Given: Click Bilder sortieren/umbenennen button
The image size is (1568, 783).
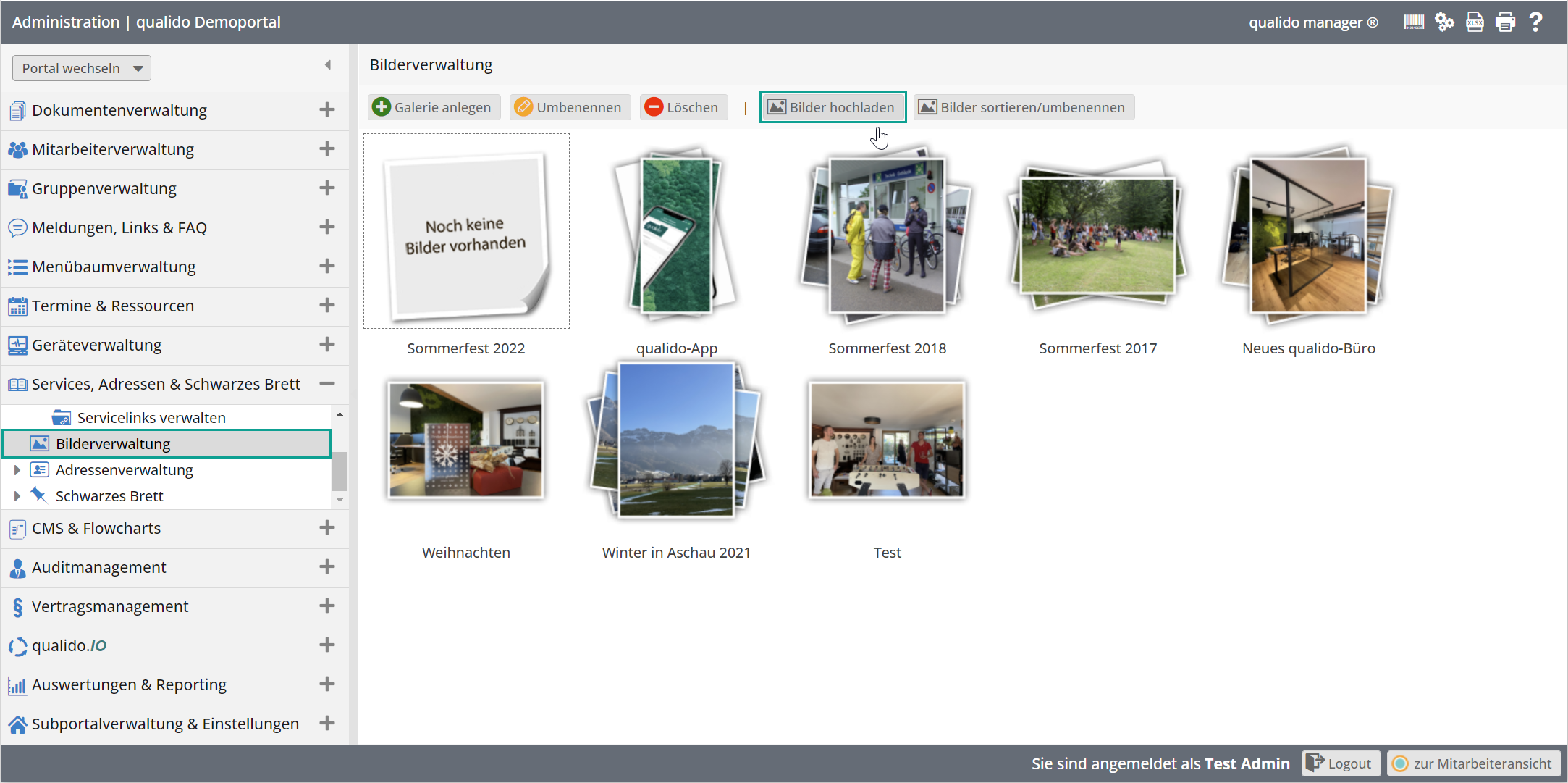Looking at the screenshot, I should [x=1024, y=107].
